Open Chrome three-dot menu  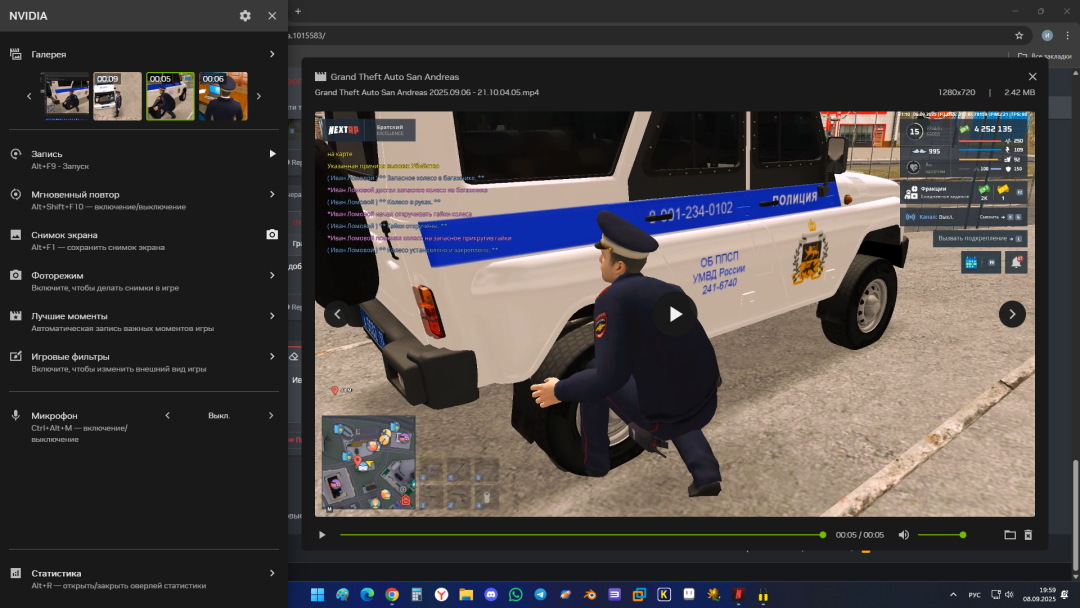1068,35
